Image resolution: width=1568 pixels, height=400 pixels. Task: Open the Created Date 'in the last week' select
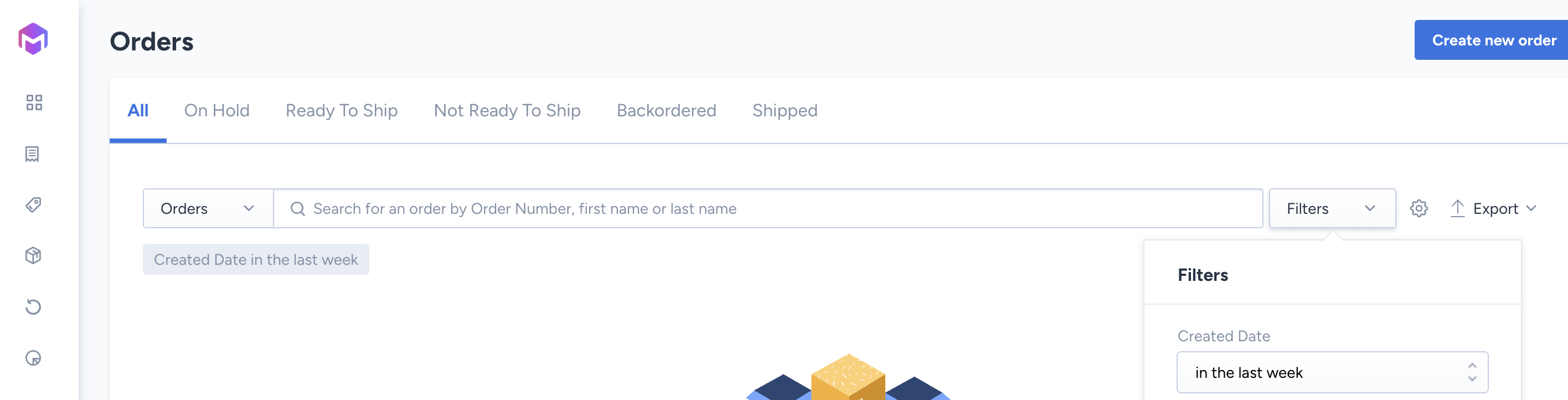1332,372
